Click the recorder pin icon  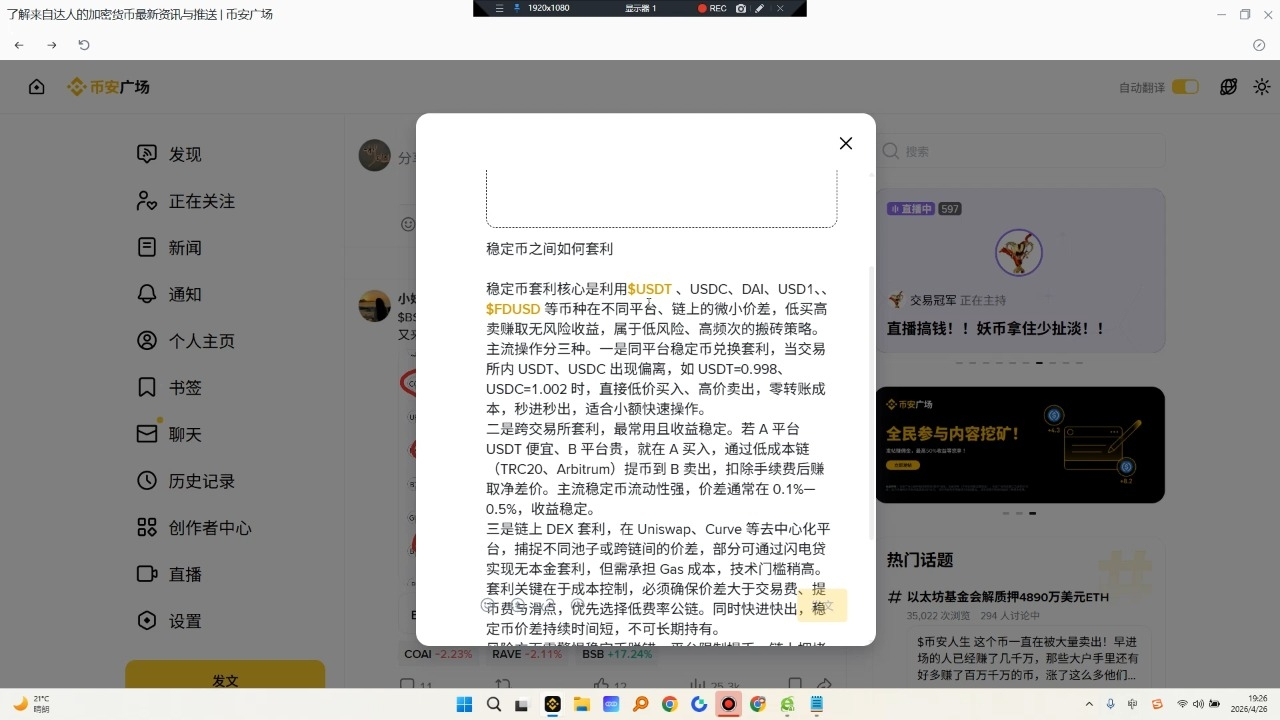coord(517,8)
